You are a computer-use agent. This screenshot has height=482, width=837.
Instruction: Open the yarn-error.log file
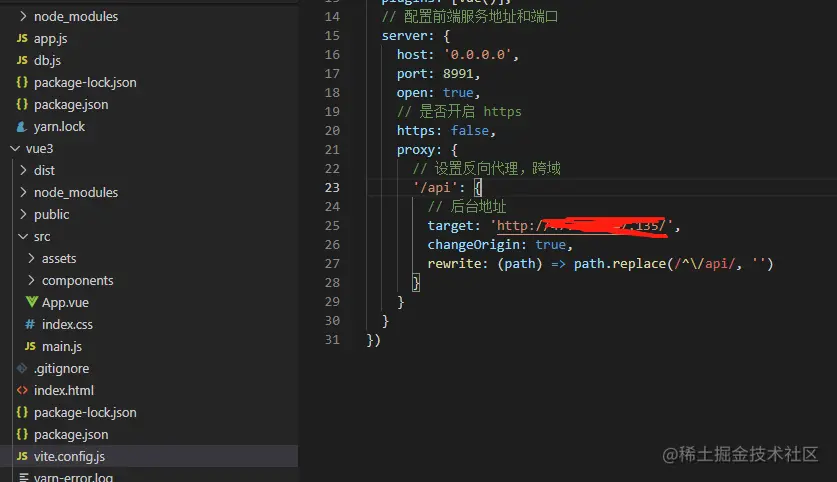tap(73, 477)
